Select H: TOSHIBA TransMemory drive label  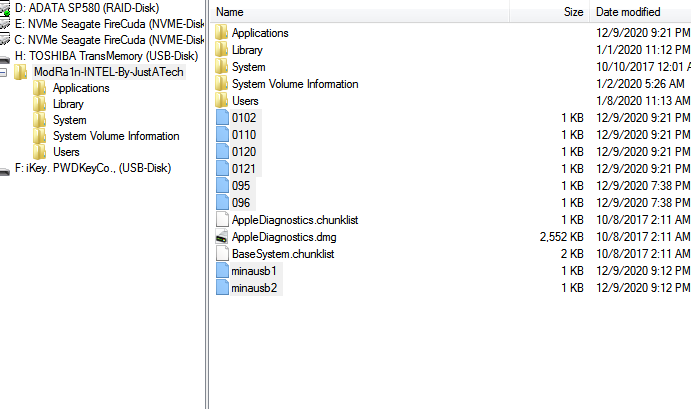(x=107, y=56)
